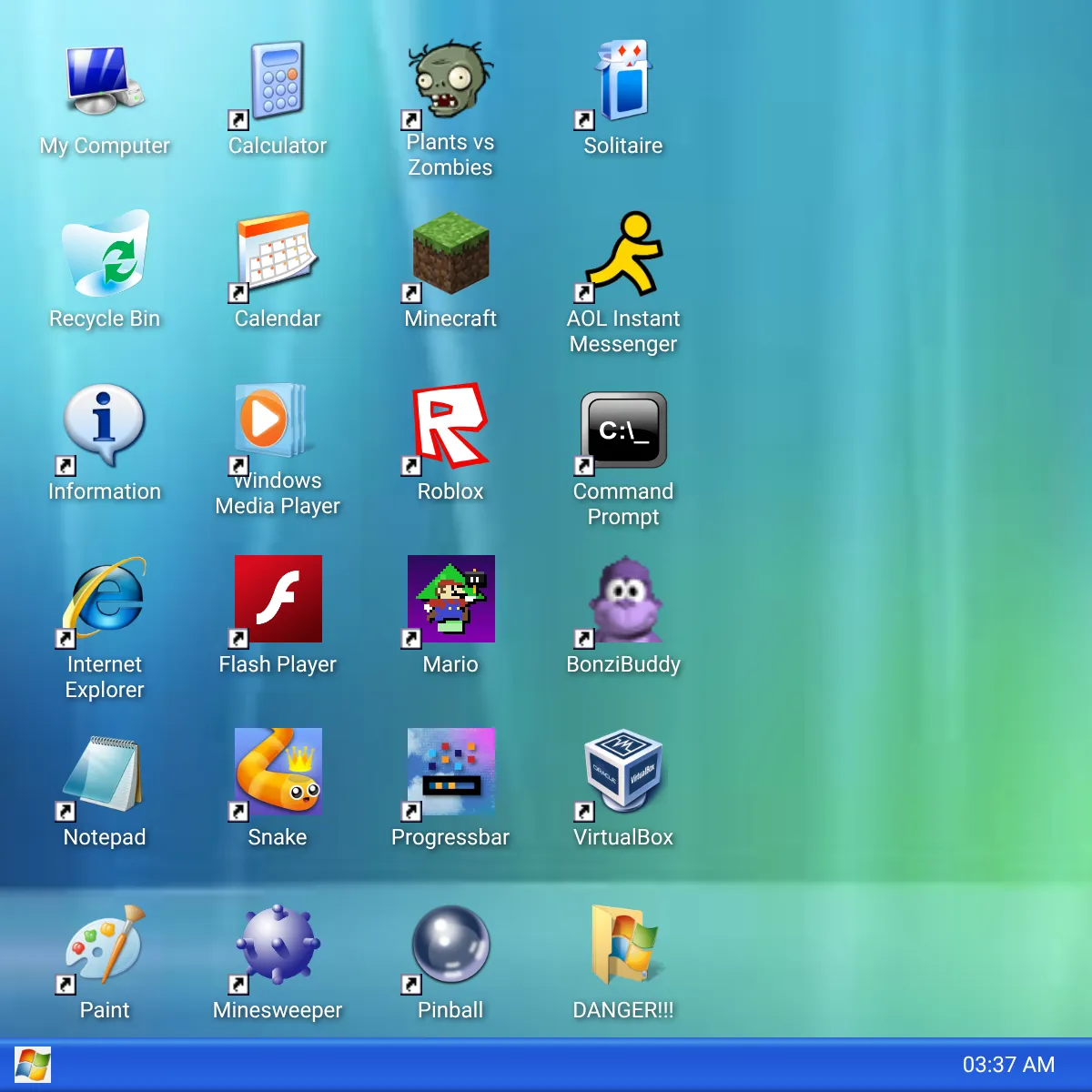Image resolution: width=1092 pixels, height=1092 pixels.
Task: Open the Roblox red R icon
Action: tap(450, 426)
